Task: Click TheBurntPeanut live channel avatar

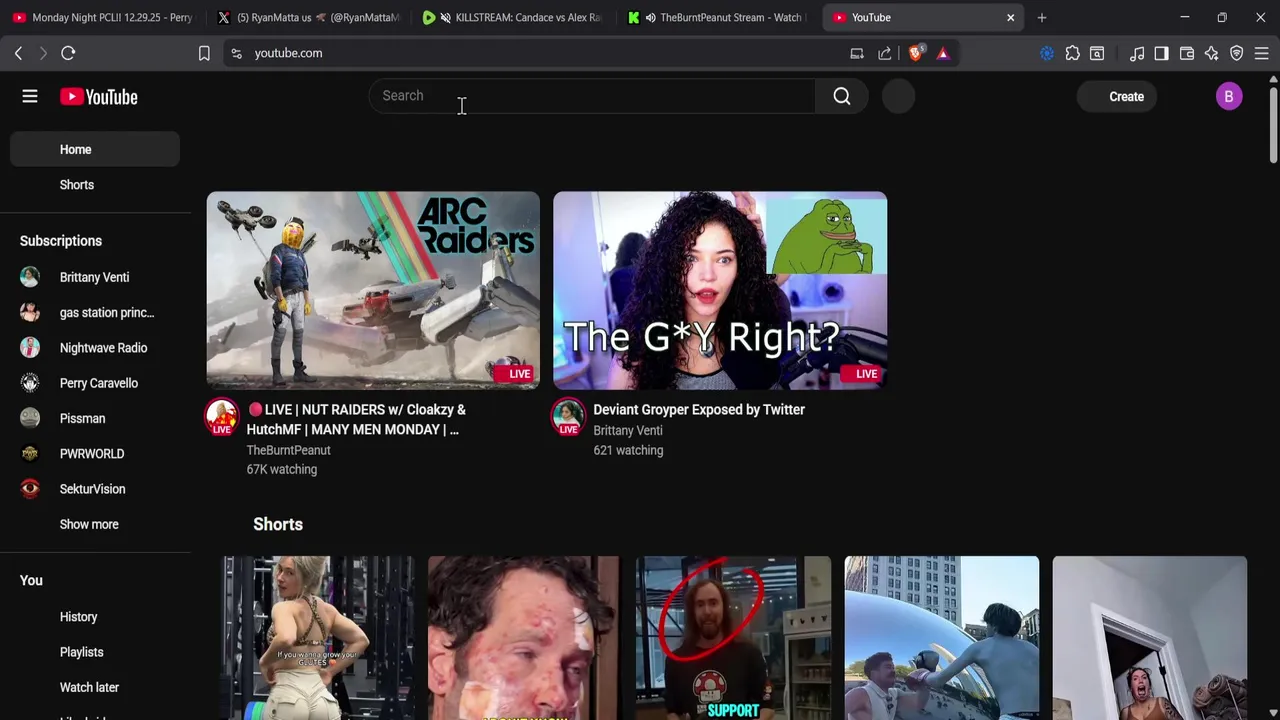Action: tap(222, 417)
